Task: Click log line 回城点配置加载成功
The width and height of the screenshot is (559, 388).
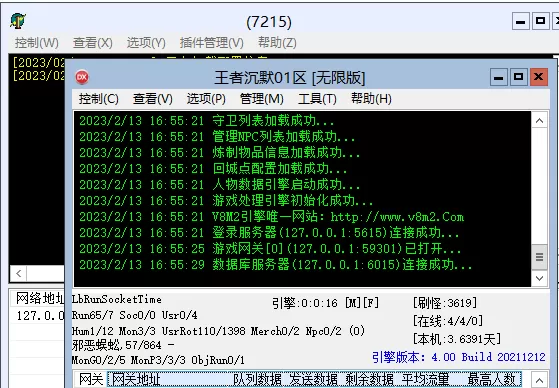Action: click(213, 169)
